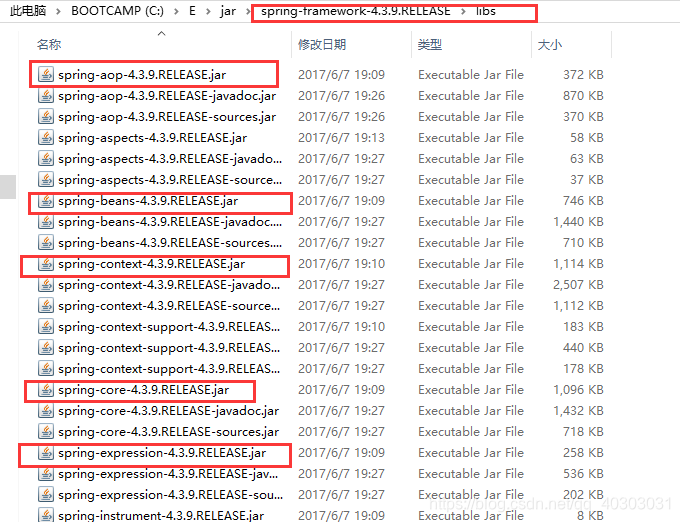
Task: Click jar icon of spring-core-4.3.9.RELEASE-sources.jar
Action: point(46,432)
